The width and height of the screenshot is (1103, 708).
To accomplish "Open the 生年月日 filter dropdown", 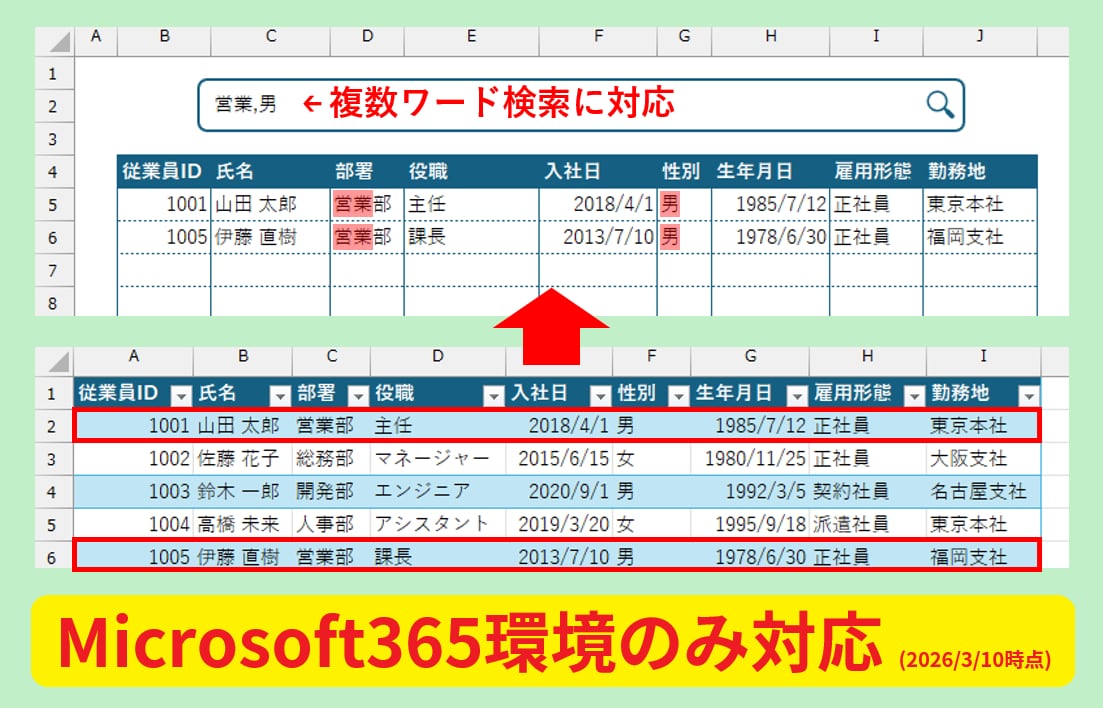I will click(796, 395).
